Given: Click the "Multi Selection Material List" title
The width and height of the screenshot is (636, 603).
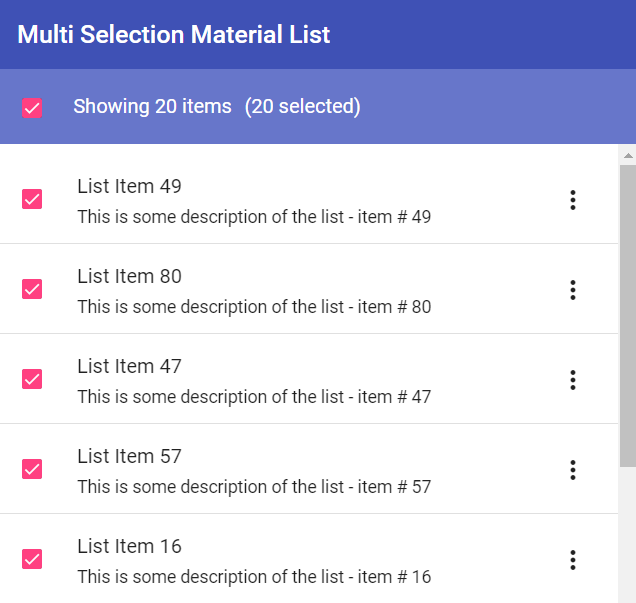Looking at the screenshot, I should (174, 35).
